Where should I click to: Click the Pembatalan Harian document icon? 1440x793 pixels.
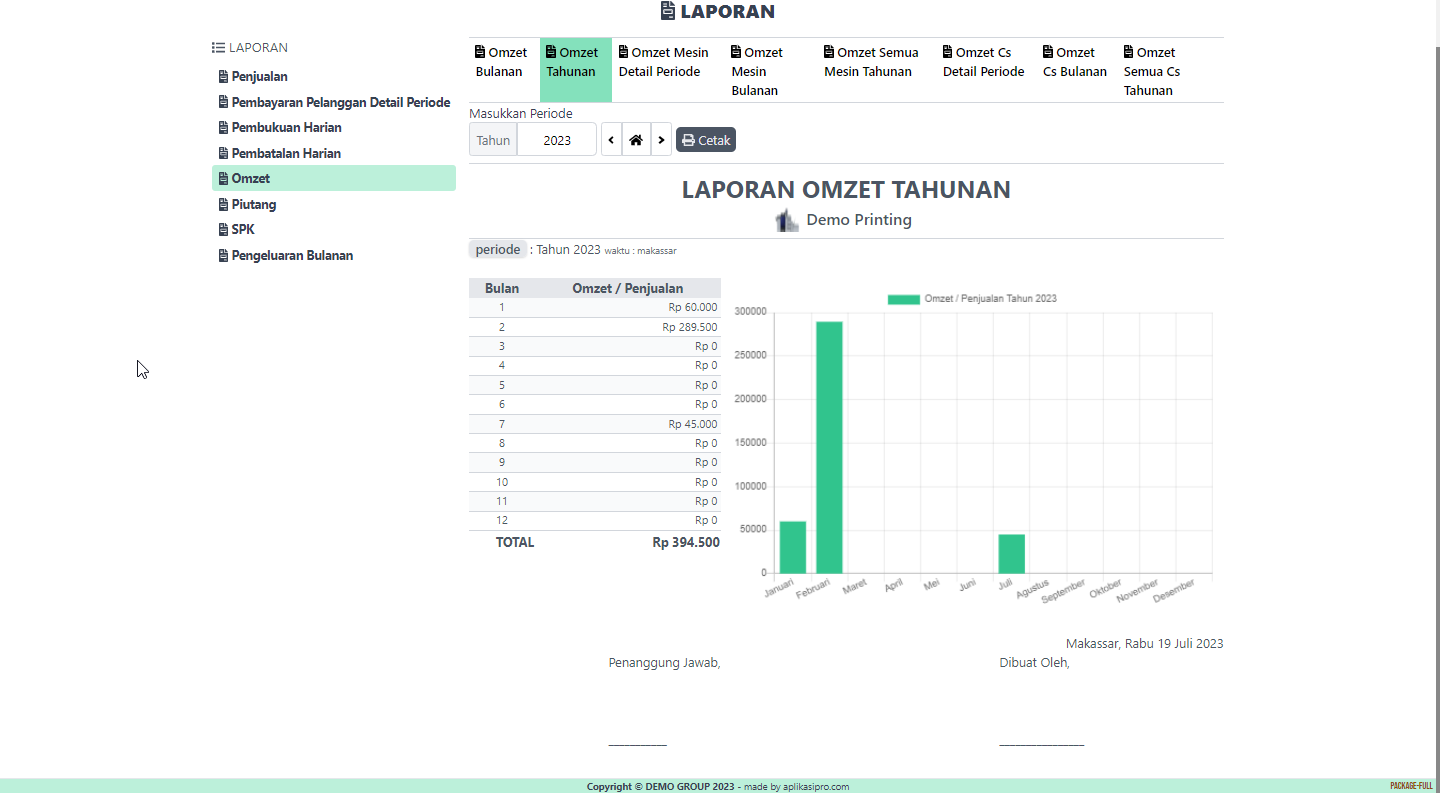point(223,154)
